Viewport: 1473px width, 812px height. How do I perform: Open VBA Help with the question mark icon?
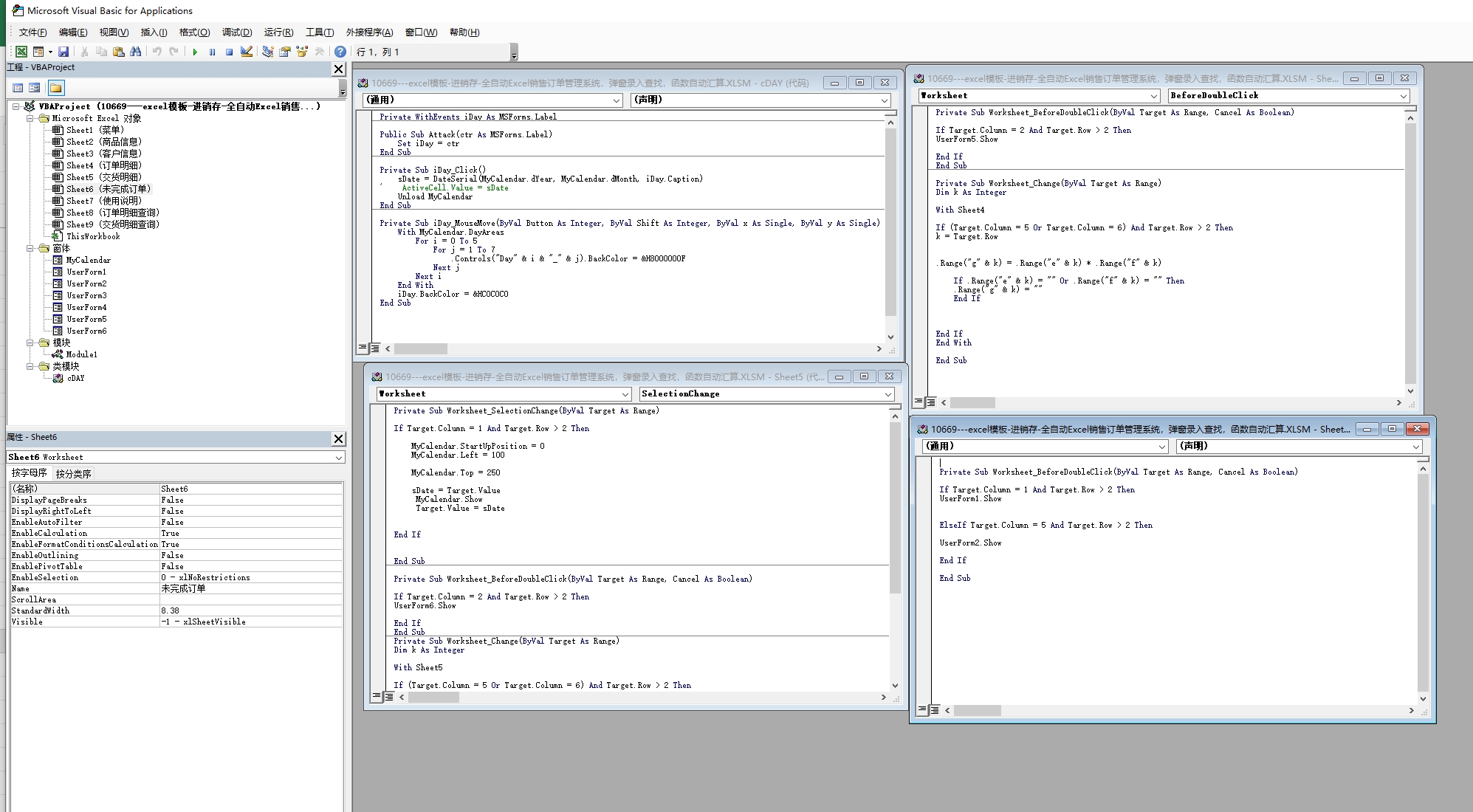(x=340, y=52)
